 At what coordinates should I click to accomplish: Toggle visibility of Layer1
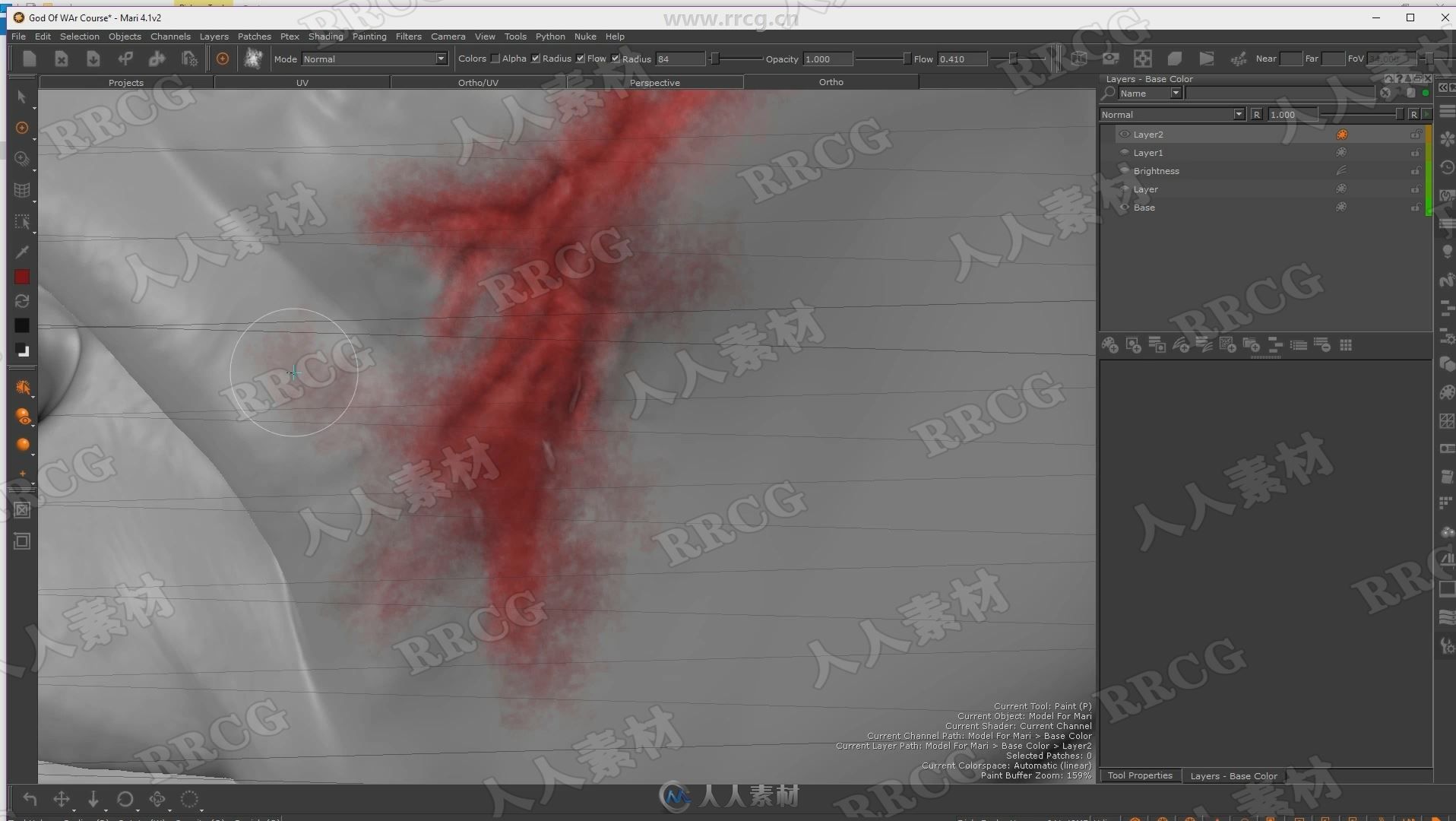[x=1124, y=153]
